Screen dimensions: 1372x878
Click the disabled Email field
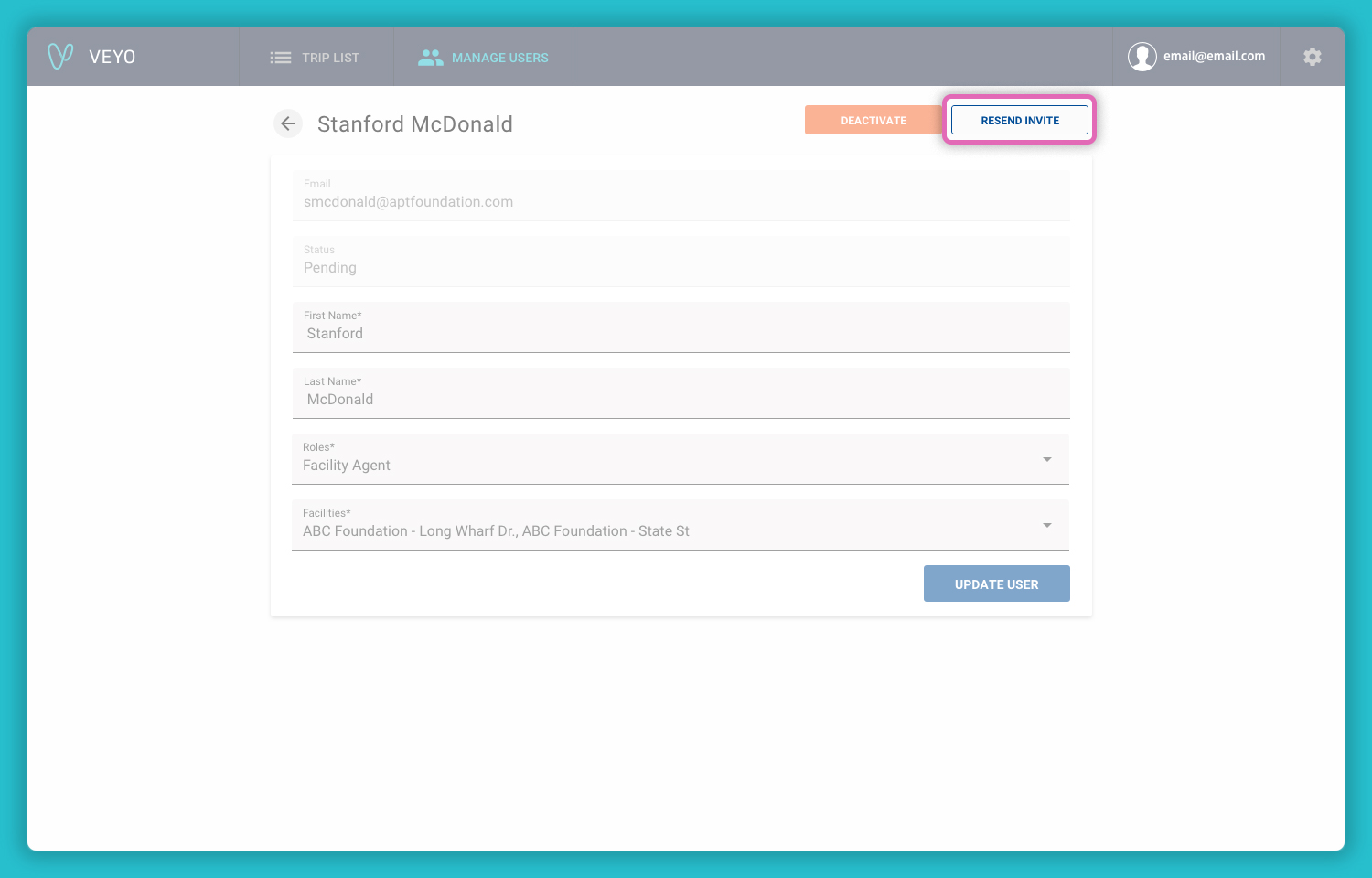pyautogui.click(x=681, y=196)
